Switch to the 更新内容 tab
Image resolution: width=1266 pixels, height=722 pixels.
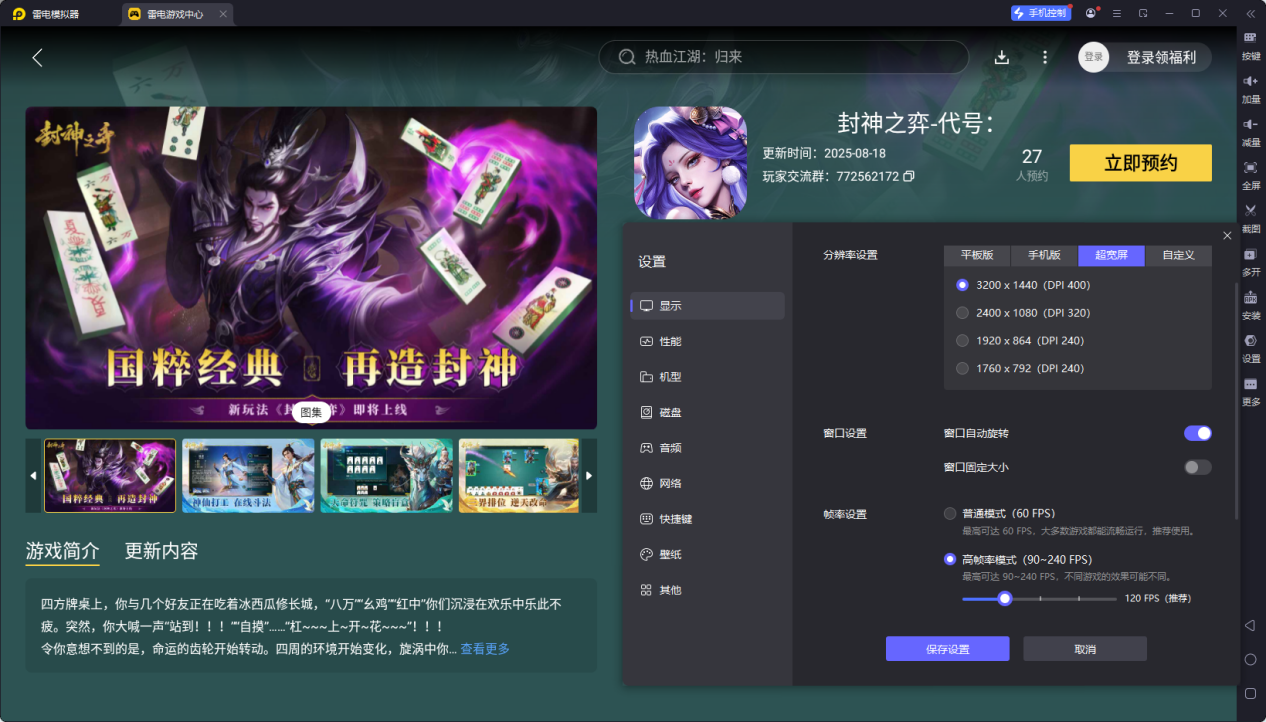pos(161,551)
